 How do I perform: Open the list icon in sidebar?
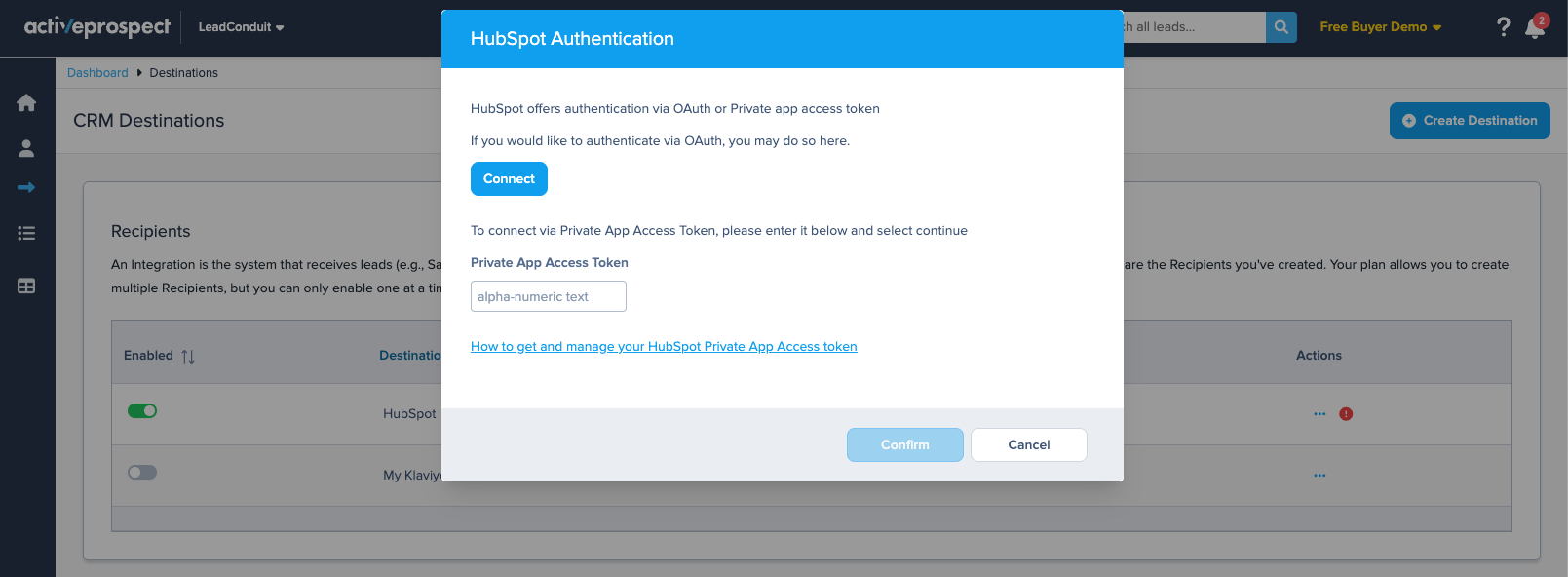(26, 233)
